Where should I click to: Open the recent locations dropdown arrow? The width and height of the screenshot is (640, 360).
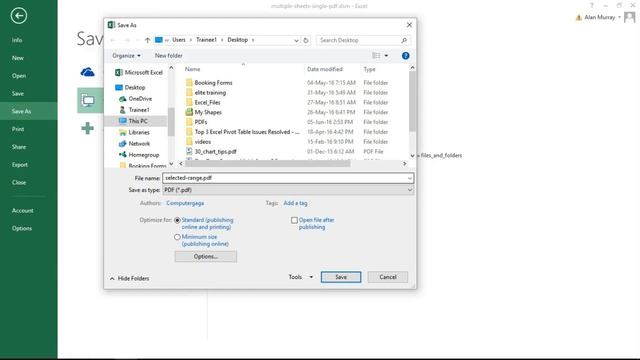coord(138,40)
